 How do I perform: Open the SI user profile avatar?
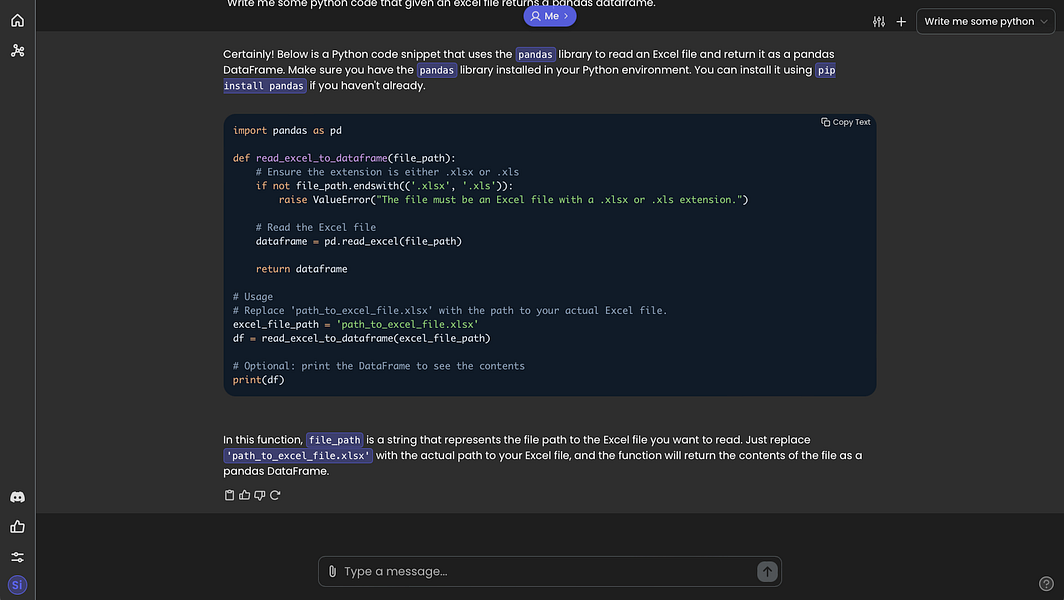coord(17,584)
